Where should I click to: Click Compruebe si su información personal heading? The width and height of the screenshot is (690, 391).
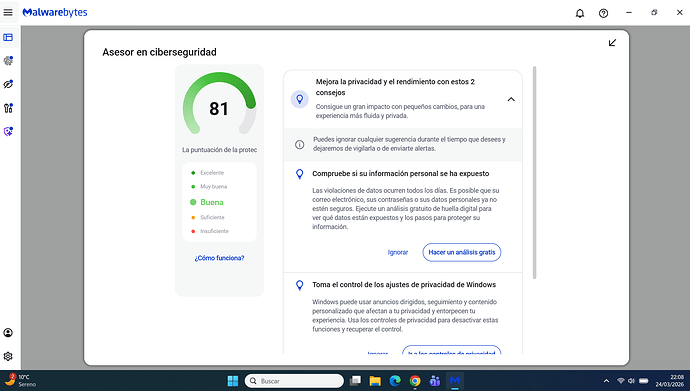click(x=400, y=174)
